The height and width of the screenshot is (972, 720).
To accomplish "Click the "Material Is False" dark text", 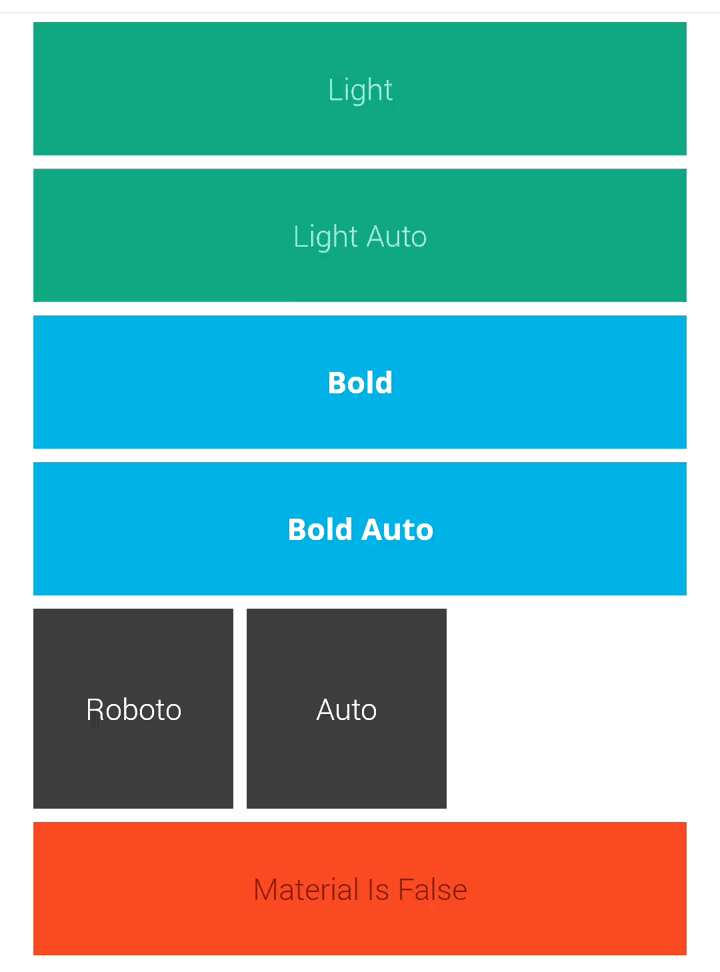I will (x=360, y=890).
